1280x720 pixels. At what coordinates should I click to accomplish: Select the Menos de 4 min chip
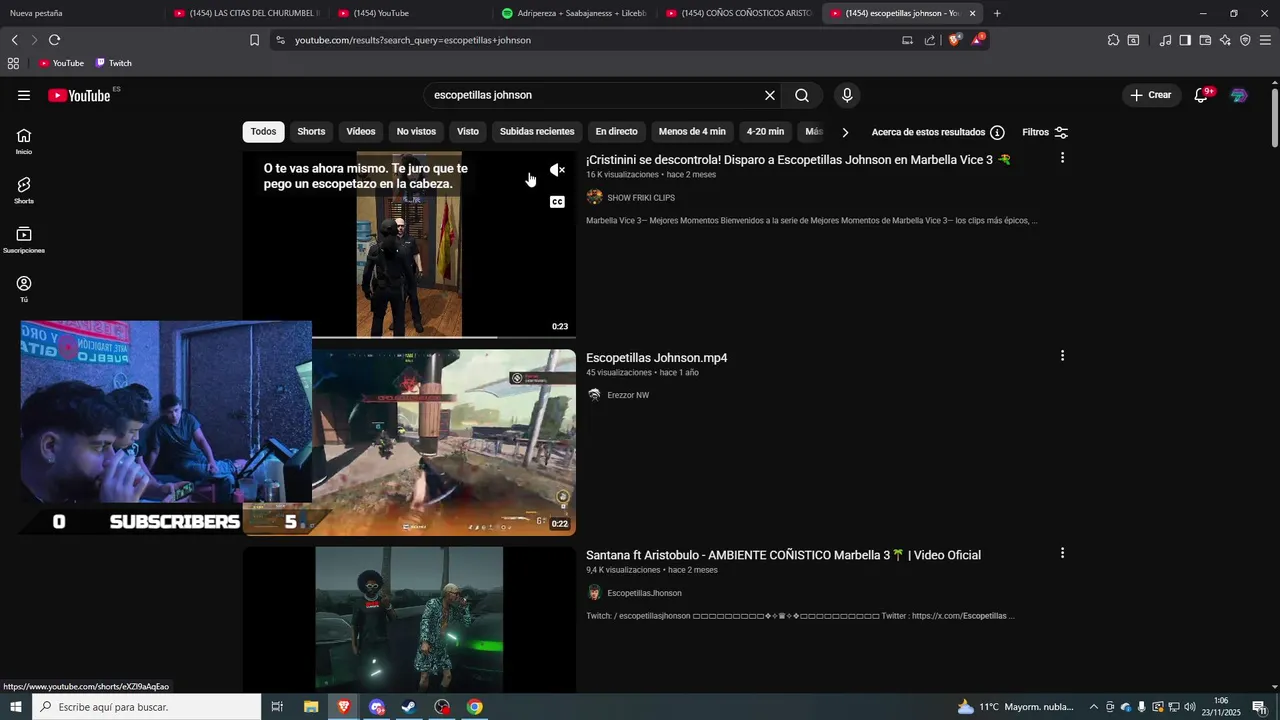[x=692, y=132]
